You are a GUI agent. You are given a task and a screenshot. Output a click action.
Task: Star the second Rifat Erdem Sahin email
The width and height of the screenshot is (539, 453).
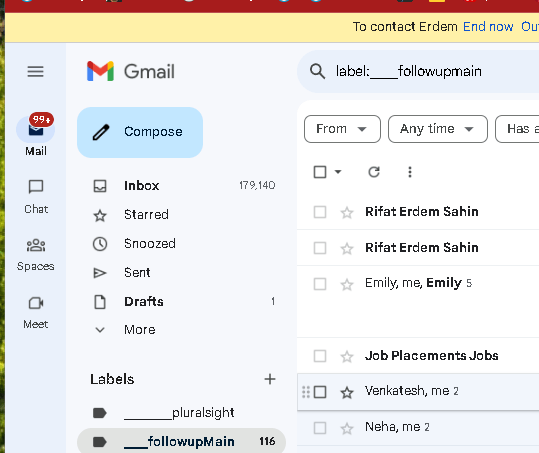coord(347,248)
